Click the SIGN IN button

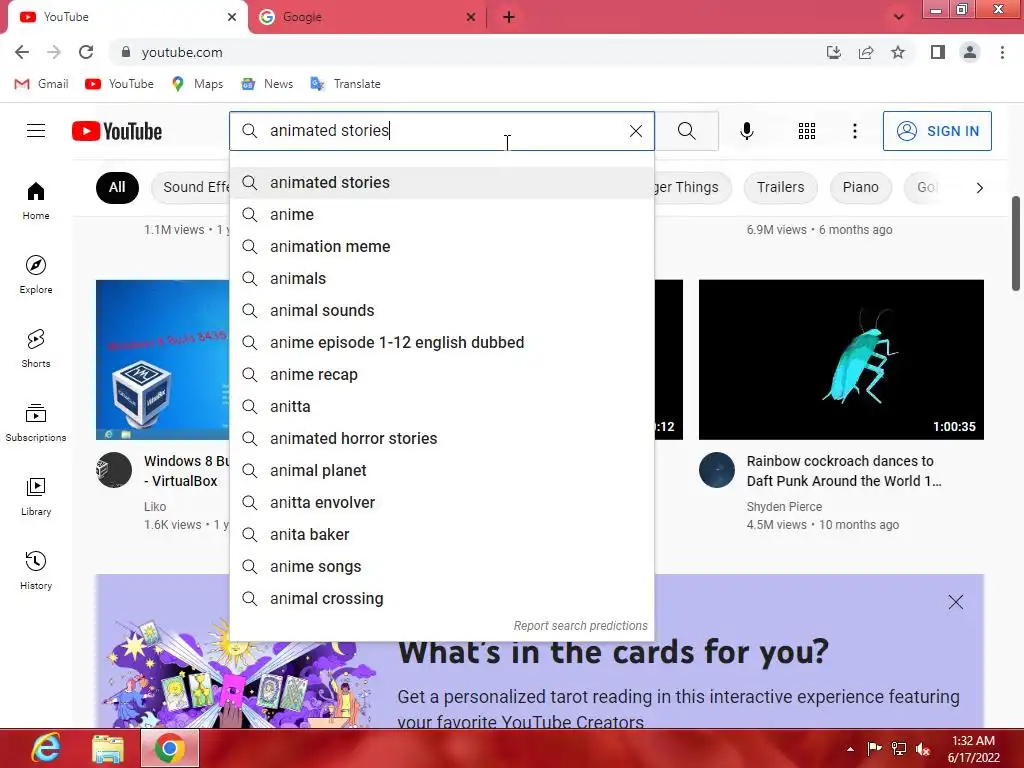(x=937, y=131)
